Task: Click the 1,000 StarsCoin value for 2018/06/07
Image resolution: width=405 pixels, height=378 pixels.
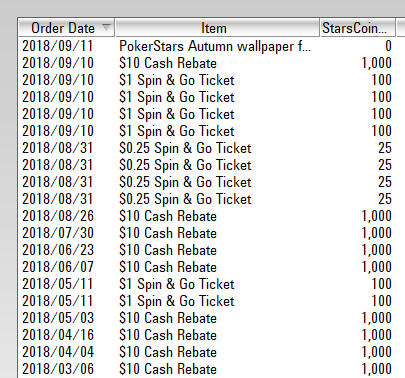Action: click(376, 267)
